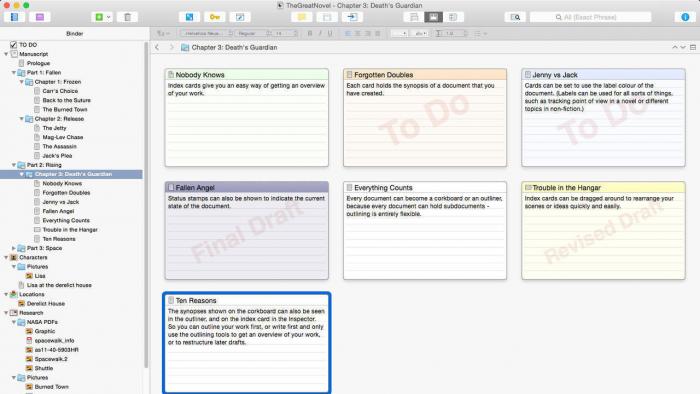Click the split editor icon in the header
This screenshot has height=394, width=700.
coord(693,47)
